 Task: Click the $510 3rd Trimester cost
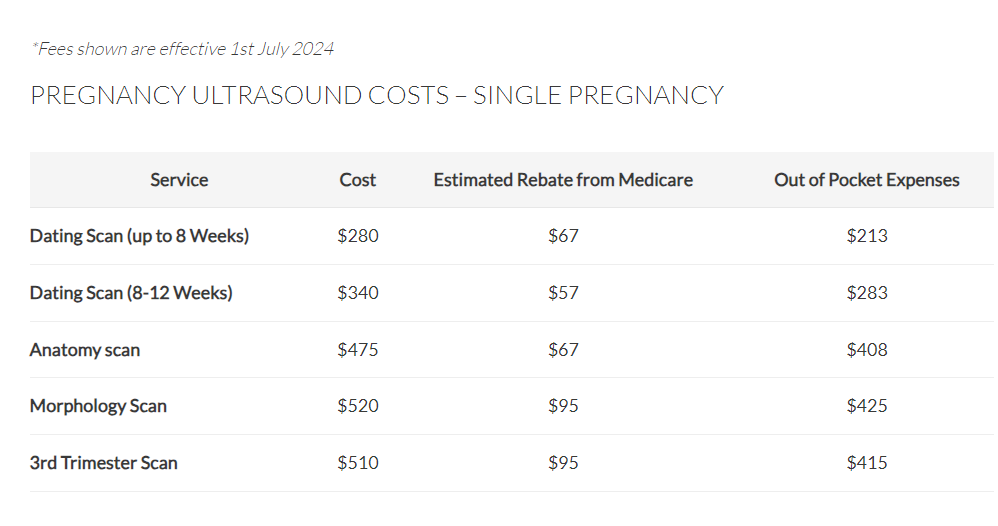point(358,463)
